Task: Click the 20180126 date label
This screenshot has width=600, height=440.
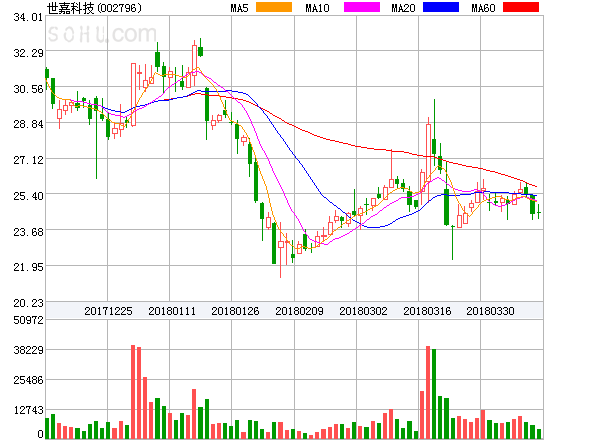Action: click(x=235, y=311)
